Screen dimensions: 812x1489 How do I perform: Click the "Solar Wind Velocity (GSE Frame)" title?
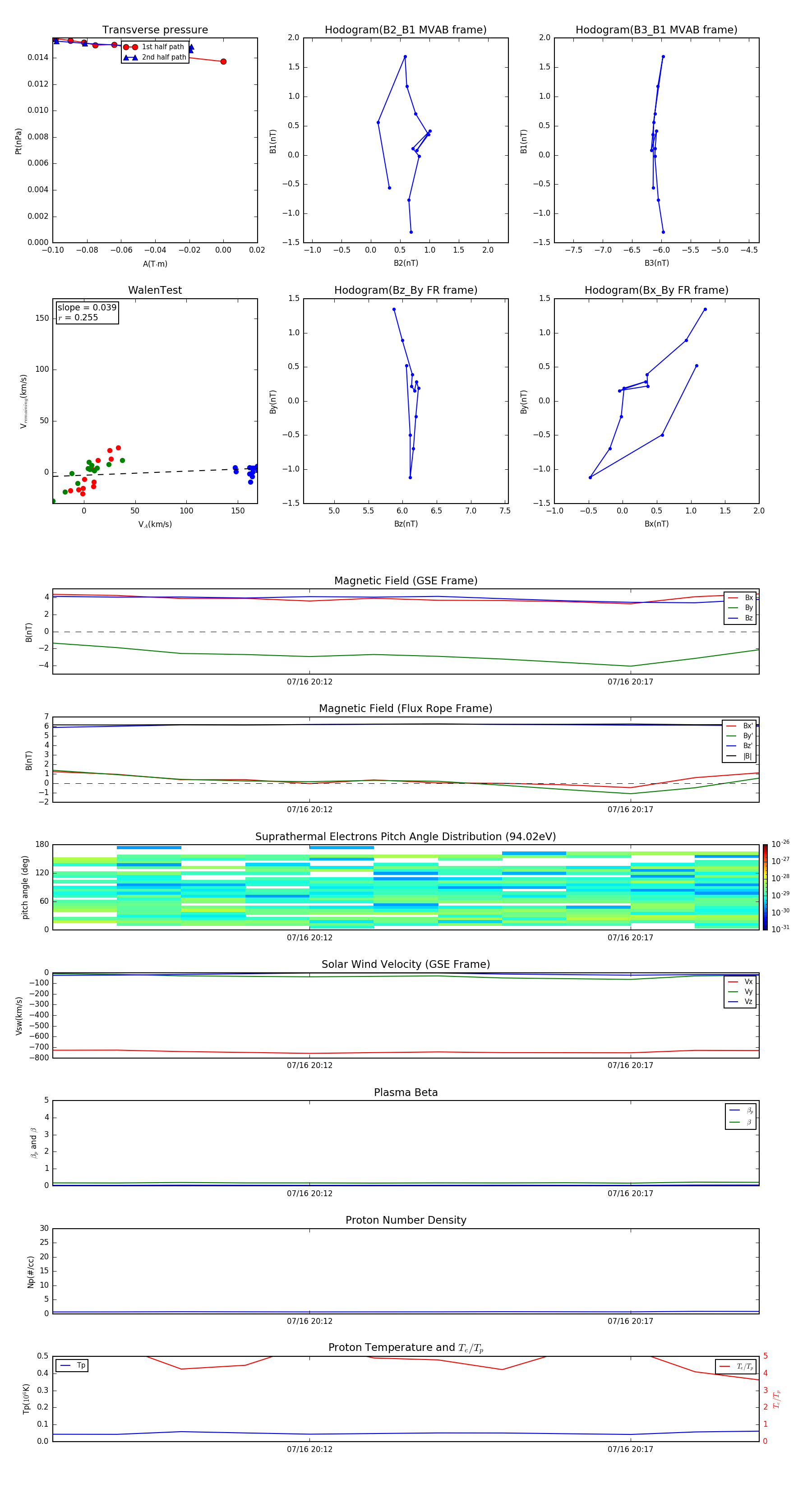click(x=406, y=964)
